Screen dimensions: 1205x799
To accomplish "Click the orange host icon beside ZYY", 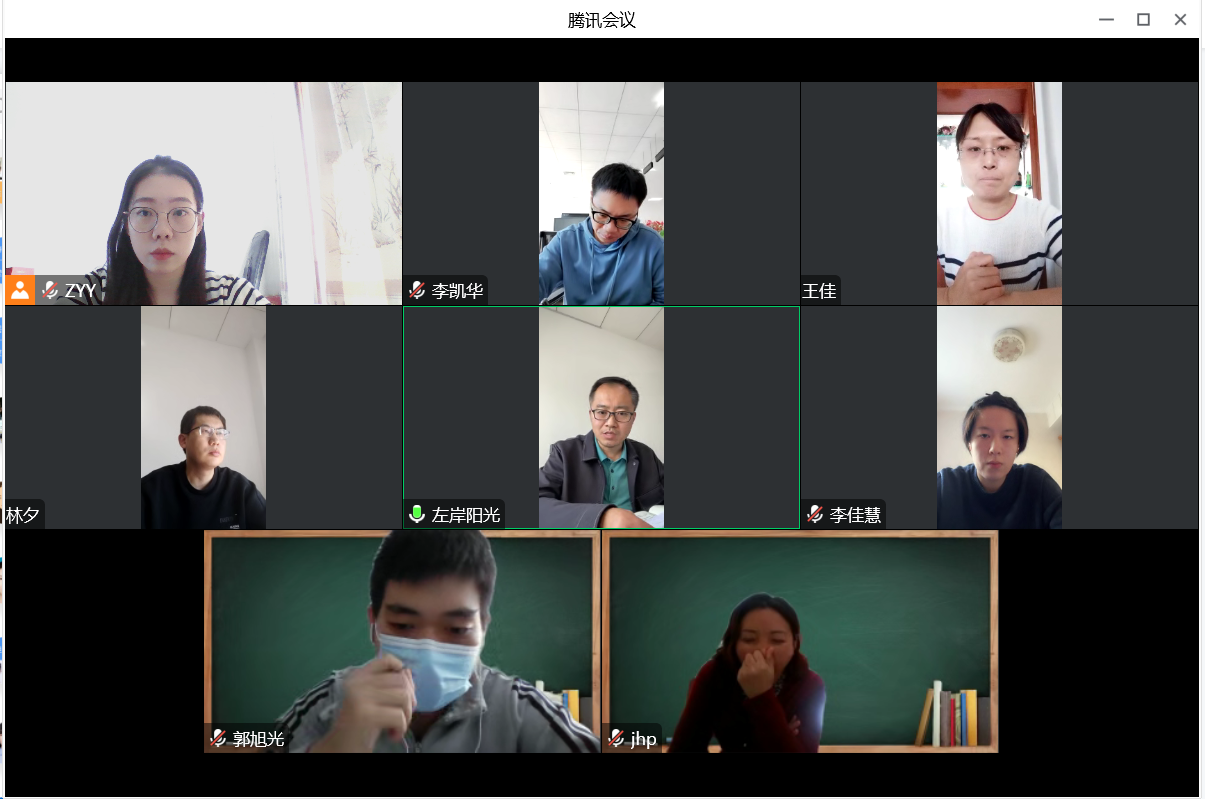I will pos(20,290).
